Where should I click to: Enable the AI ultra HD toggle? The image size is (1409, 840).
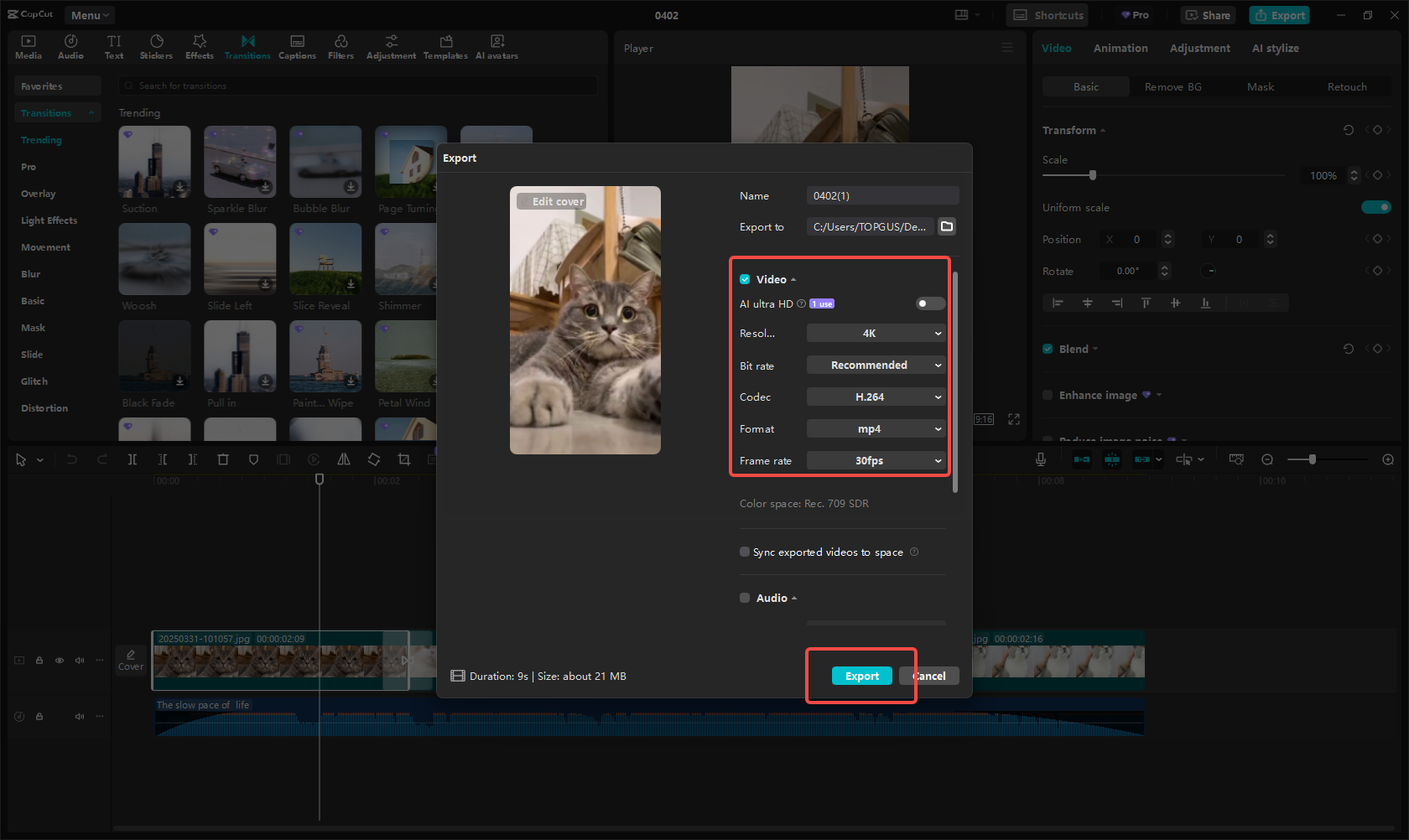click(929, 303)
